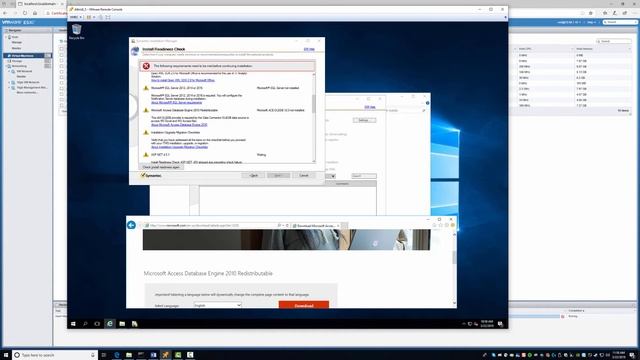
Task: Switch to Internet Explorer on the VM taskbar
Action: point(109,324)
